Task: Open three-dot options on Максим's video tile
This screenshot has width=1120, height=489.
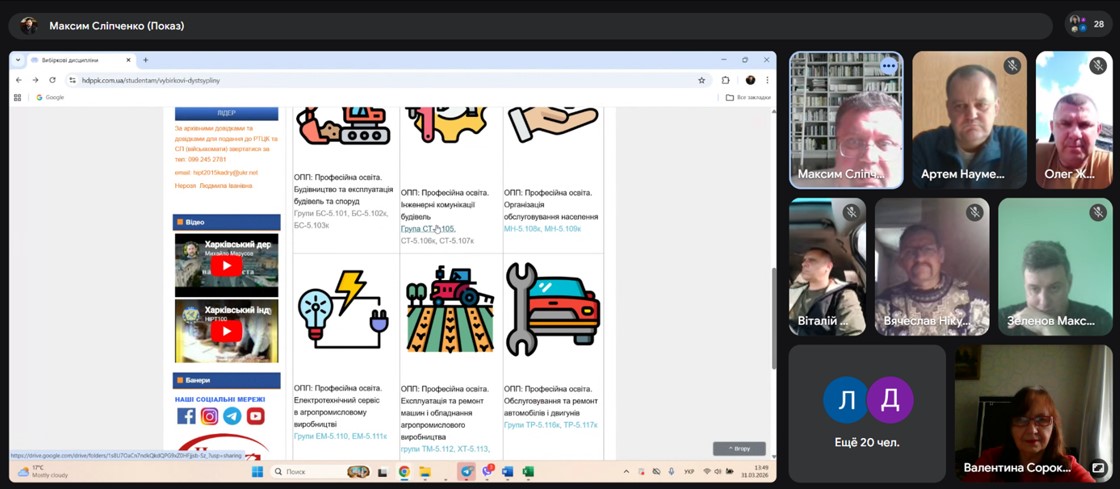Action: (x=888, y=66)
